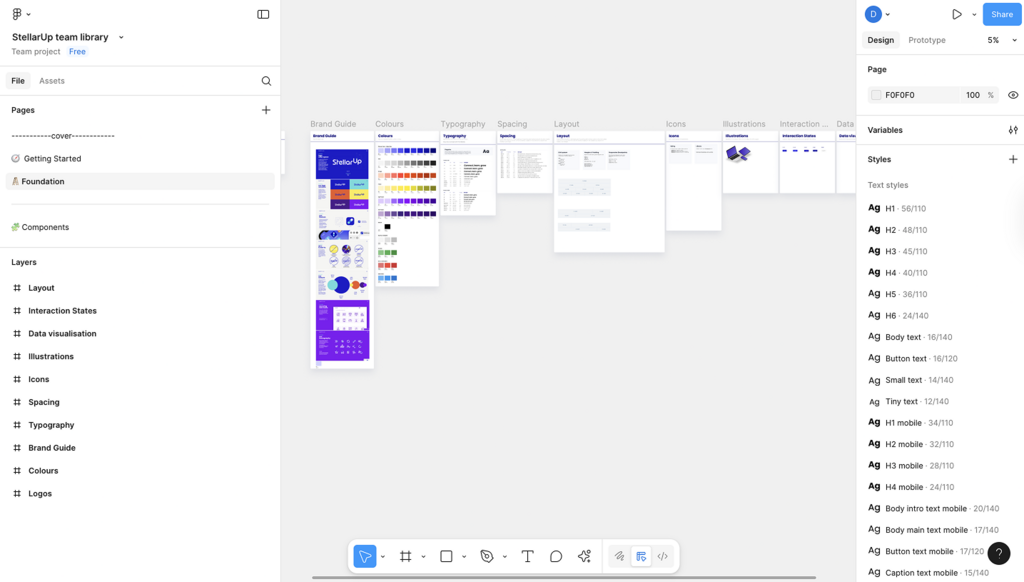The image size is (1024, 582).
Task: Select the Move tool in bottom toolbar
Action: coord(365,556)
